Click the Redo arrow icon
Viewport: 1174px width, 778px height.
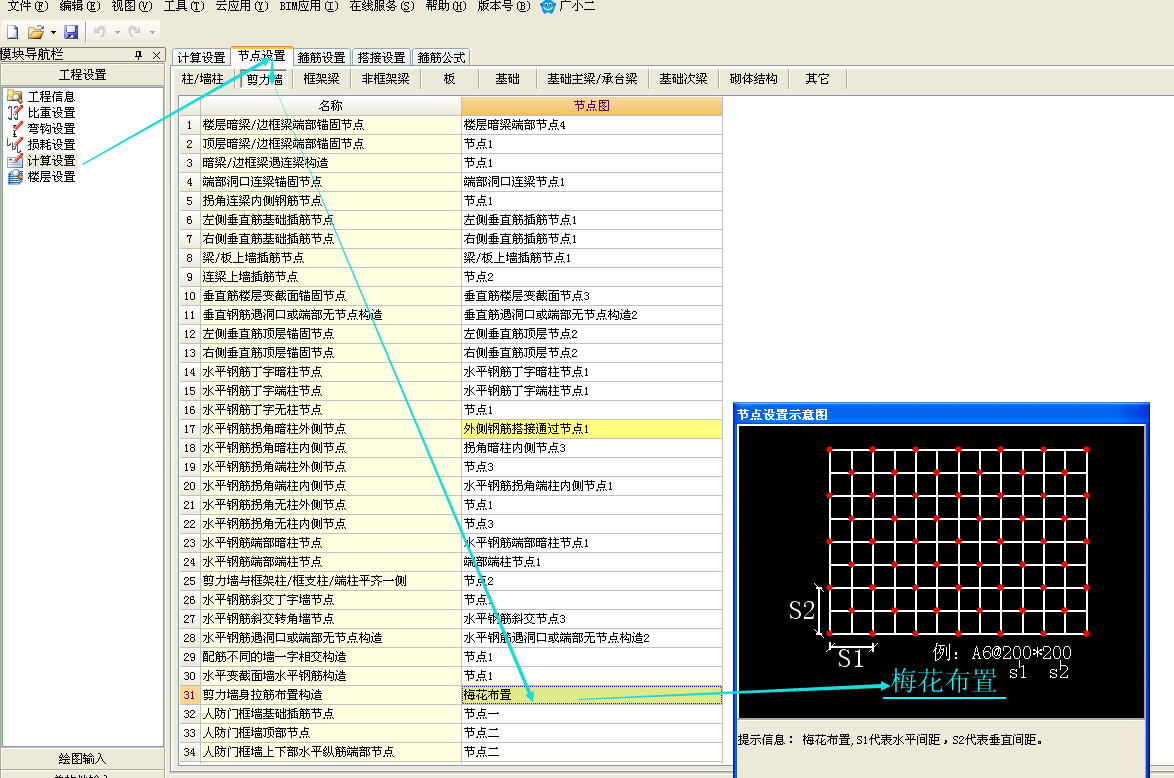tap(135, 32)
